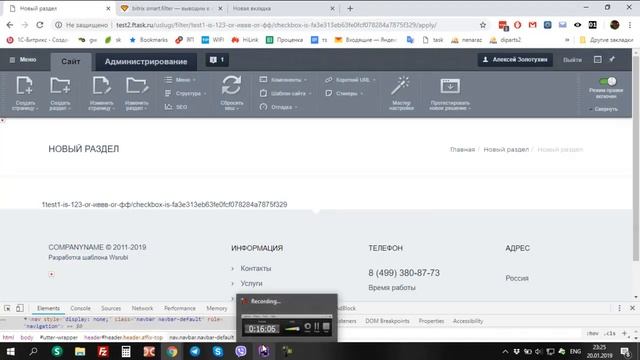
Task: Expand the Стикеры dropdown
Action: pos(344,93)
